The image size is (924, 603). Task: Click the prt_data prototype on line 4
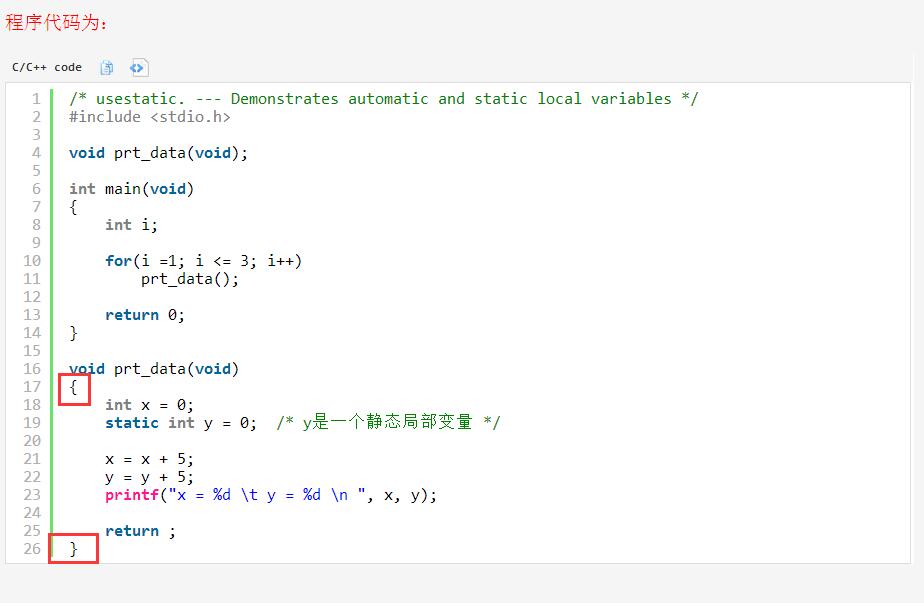[159, 153]
